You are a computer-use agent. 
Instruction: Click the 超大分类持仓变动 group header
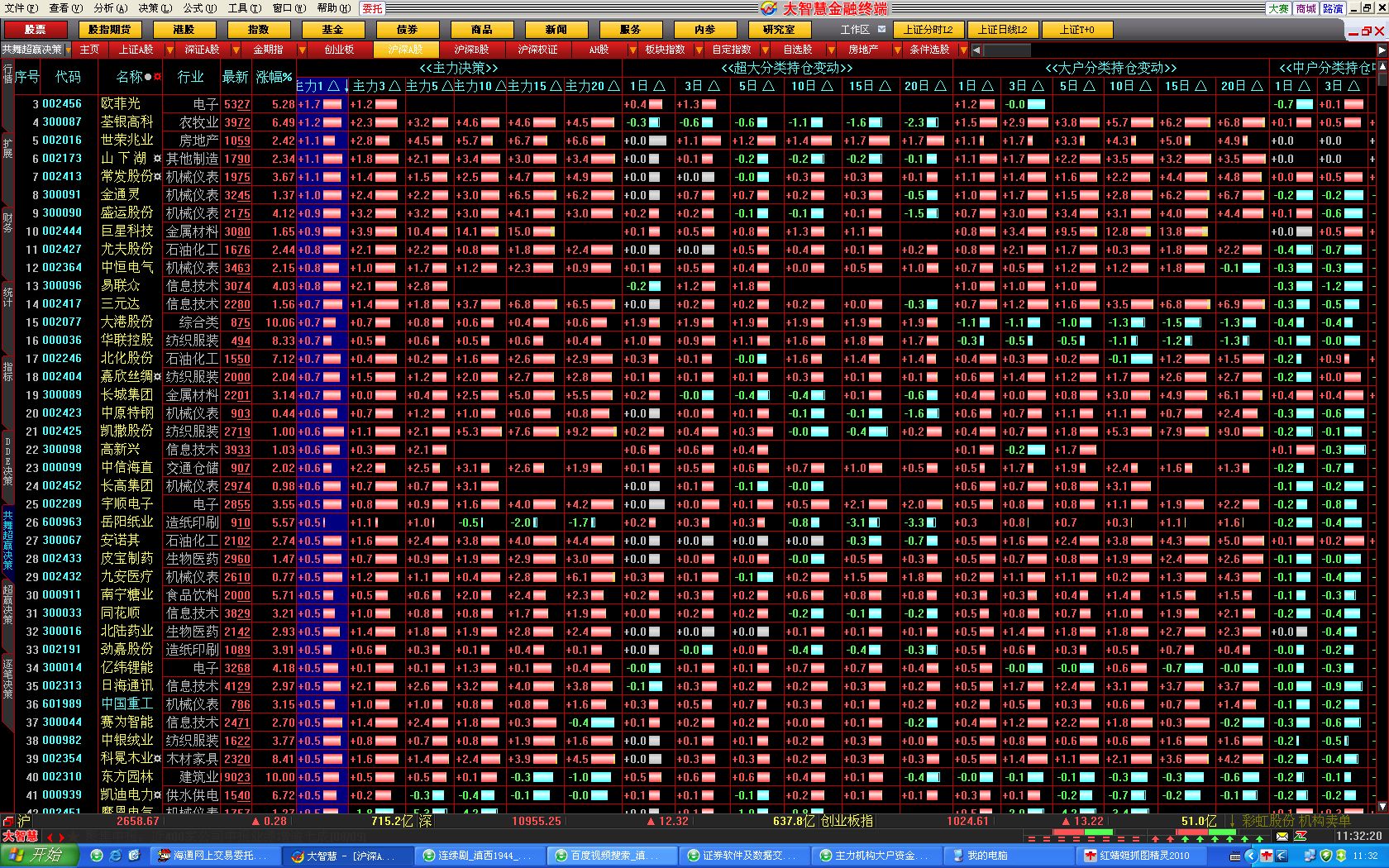[x=785, y=68]
